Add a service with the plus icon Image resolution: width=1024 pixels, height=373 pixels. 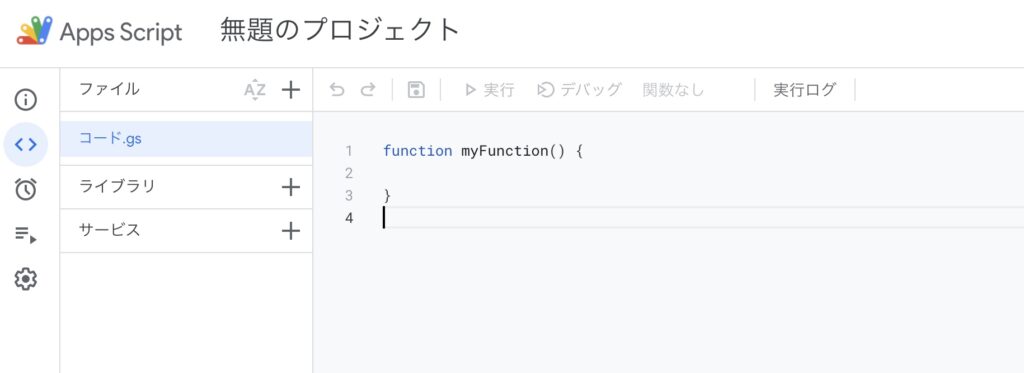(291, 231)
